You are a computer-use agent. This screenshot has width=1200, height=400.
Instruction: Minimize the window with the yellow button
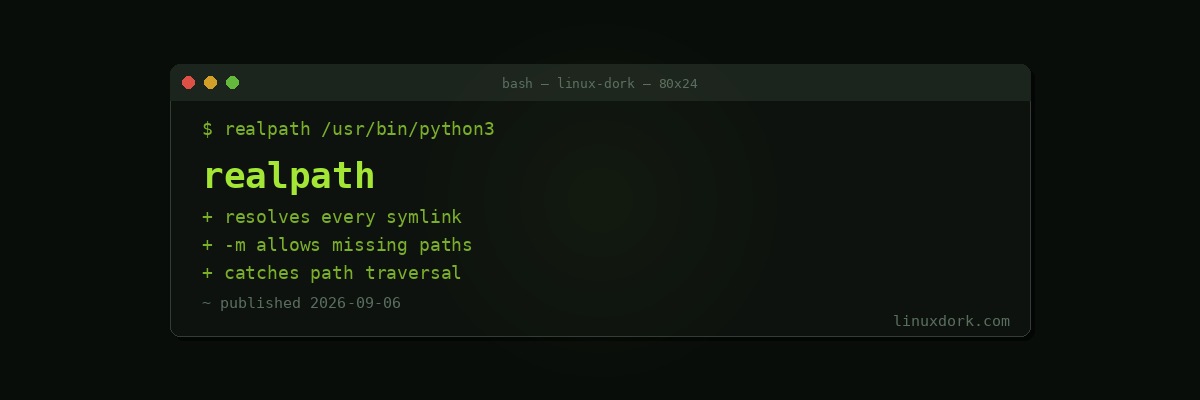210,83
